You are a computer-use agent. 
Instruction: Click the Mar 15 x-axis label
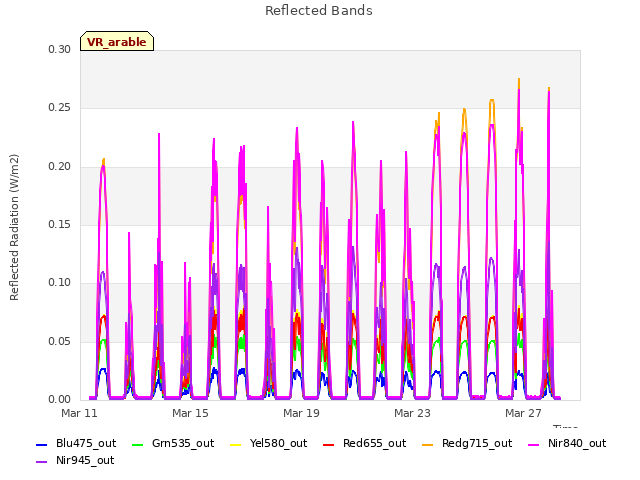190,413
